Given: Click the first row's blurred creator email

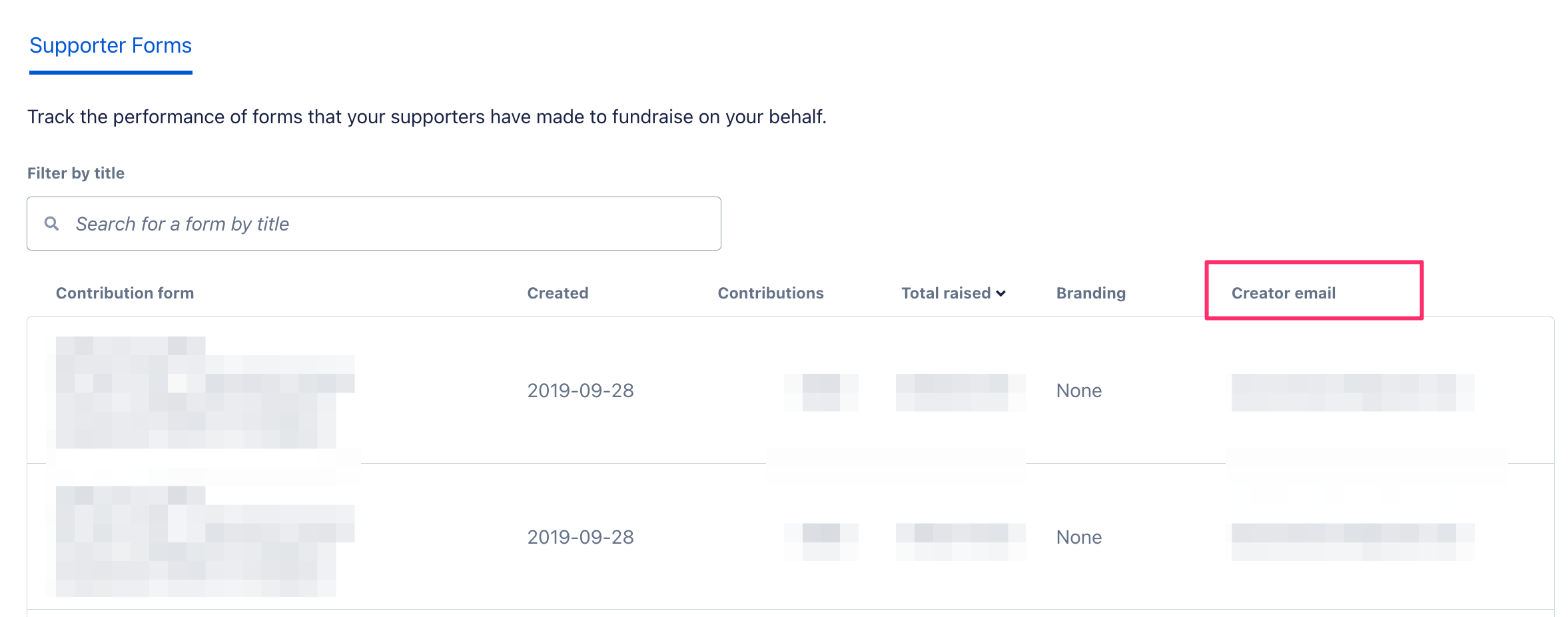Looking at the screenshot, I should pos(1352,392).
